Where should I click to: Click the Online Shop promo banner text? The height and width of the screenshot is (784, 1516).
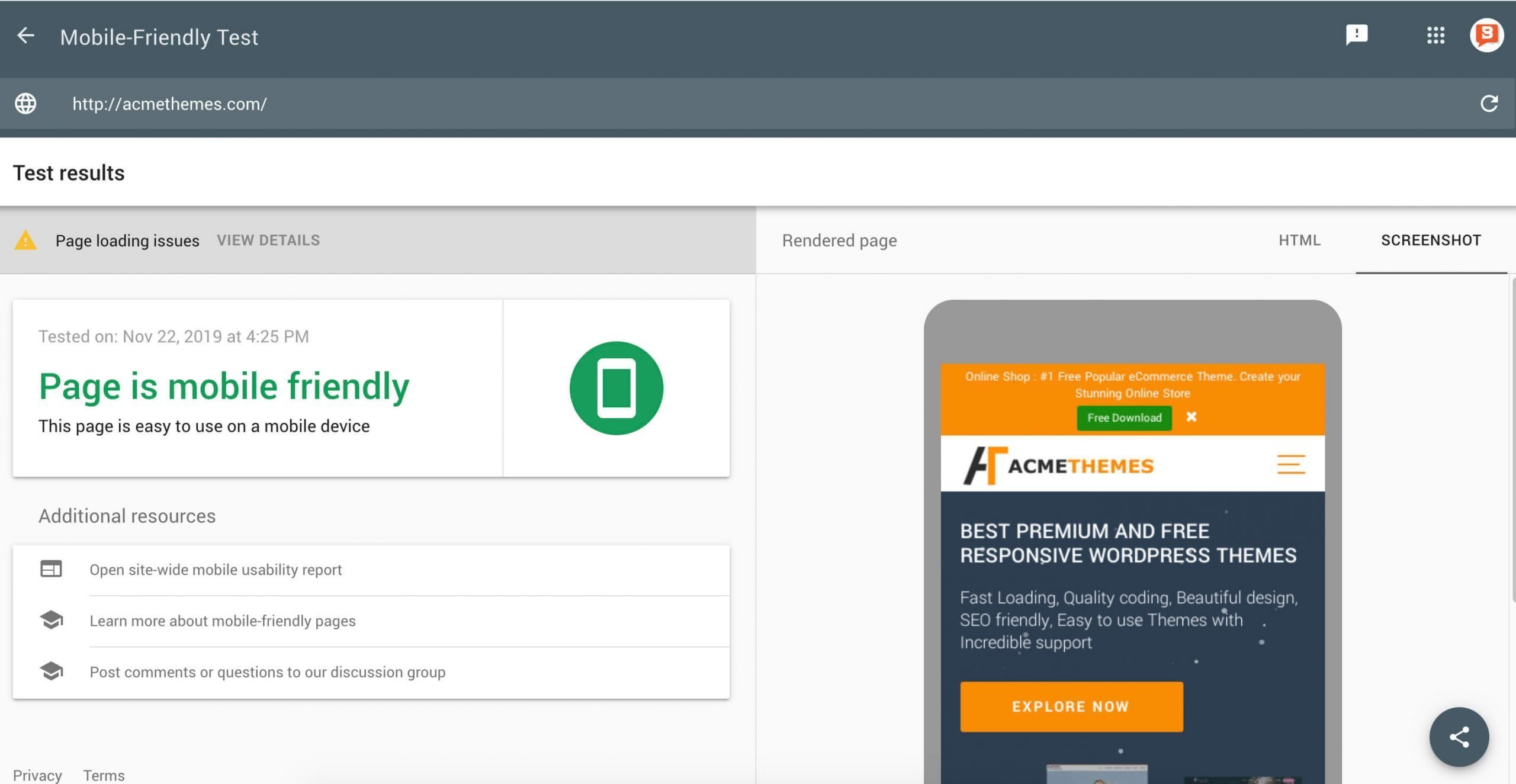(x=1132, y=384)
